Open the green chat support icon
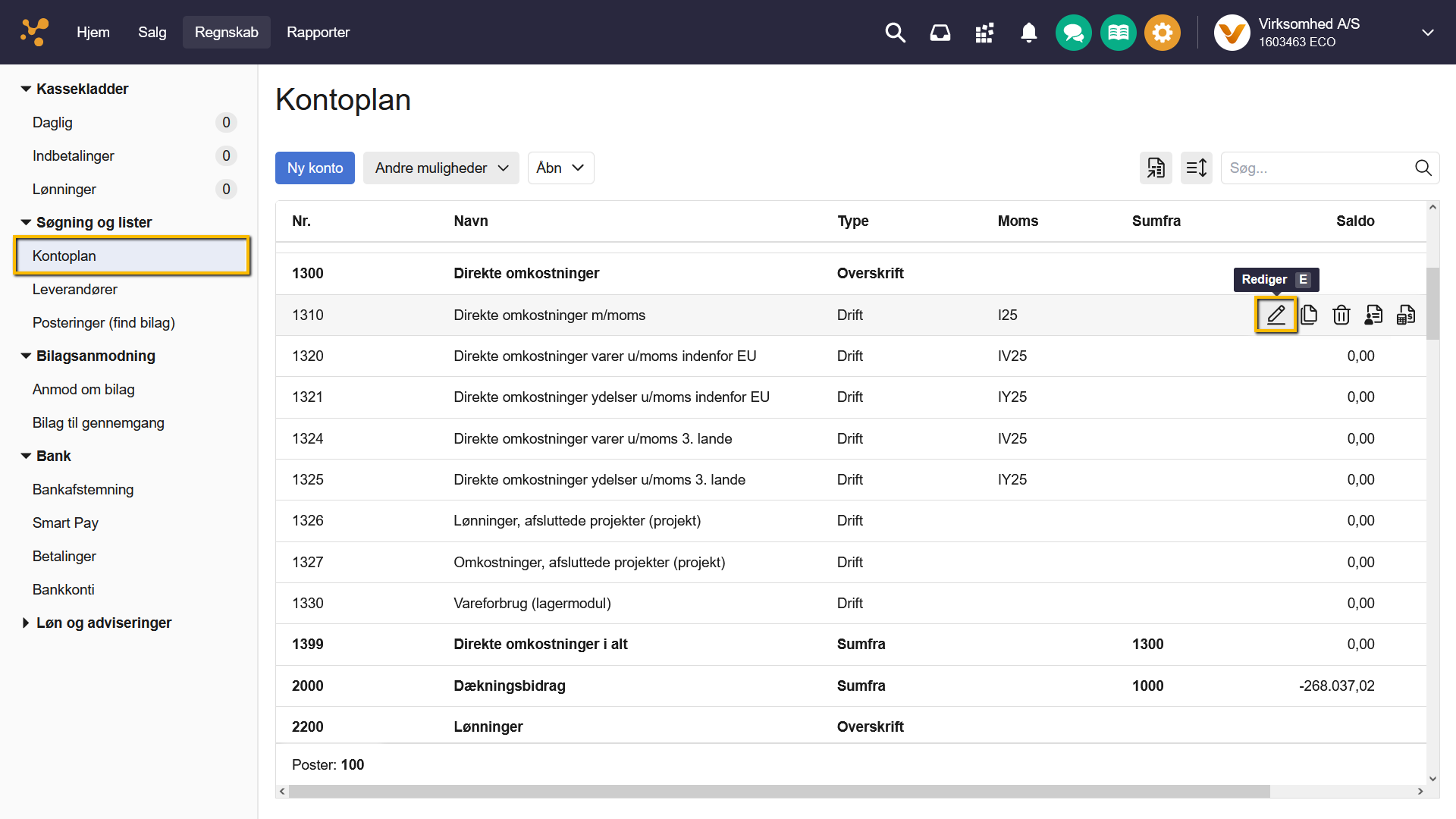 point(1073,33)
